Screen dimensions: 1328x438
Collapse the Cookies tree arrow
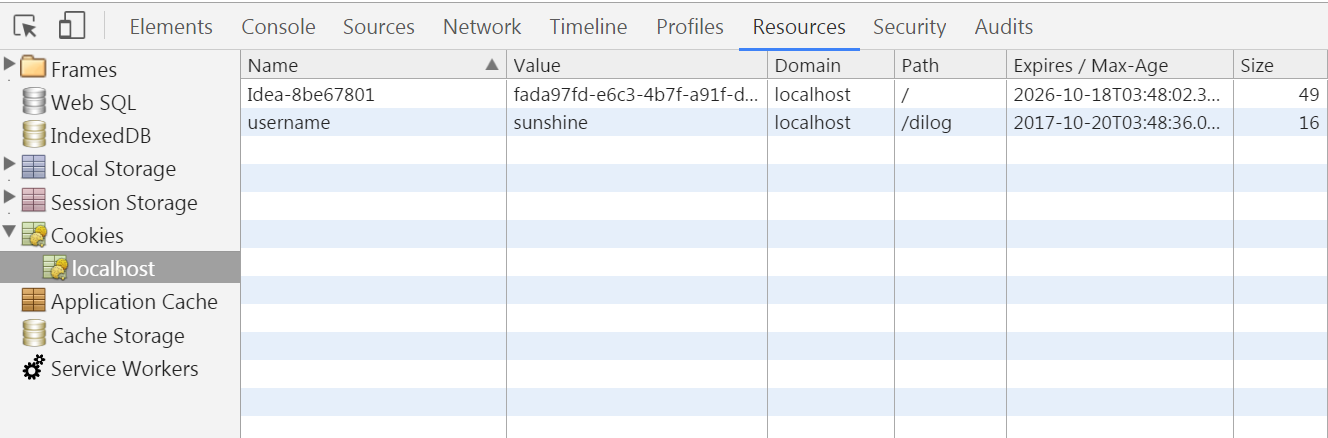10,233
